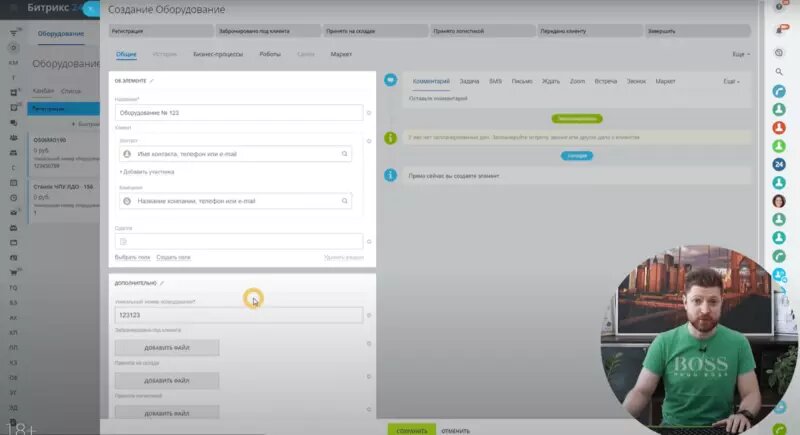Click the Оборудование № 123 name field
The width and height of the screenshot is (800, 435).
click(239, 113)
